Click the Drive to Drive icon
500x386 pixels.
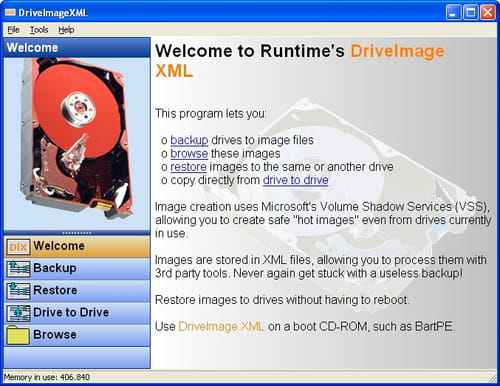coord(18,313)
